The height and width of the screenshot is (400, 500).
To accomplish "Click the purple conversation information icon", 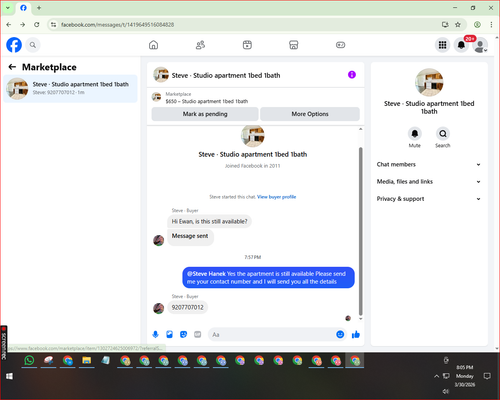I will (352, 75).
